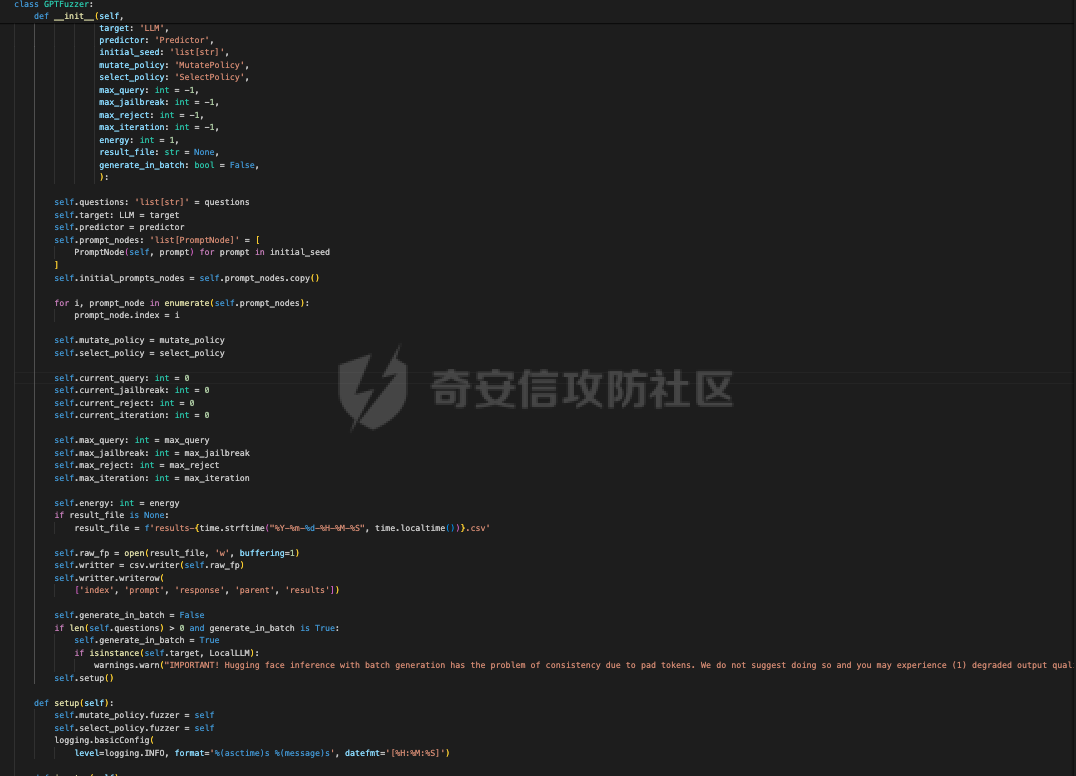The height and width of the screenshot is (776, 1076).
Task: Click the GPTFuzzer class name
Action: tap(67, 4)
